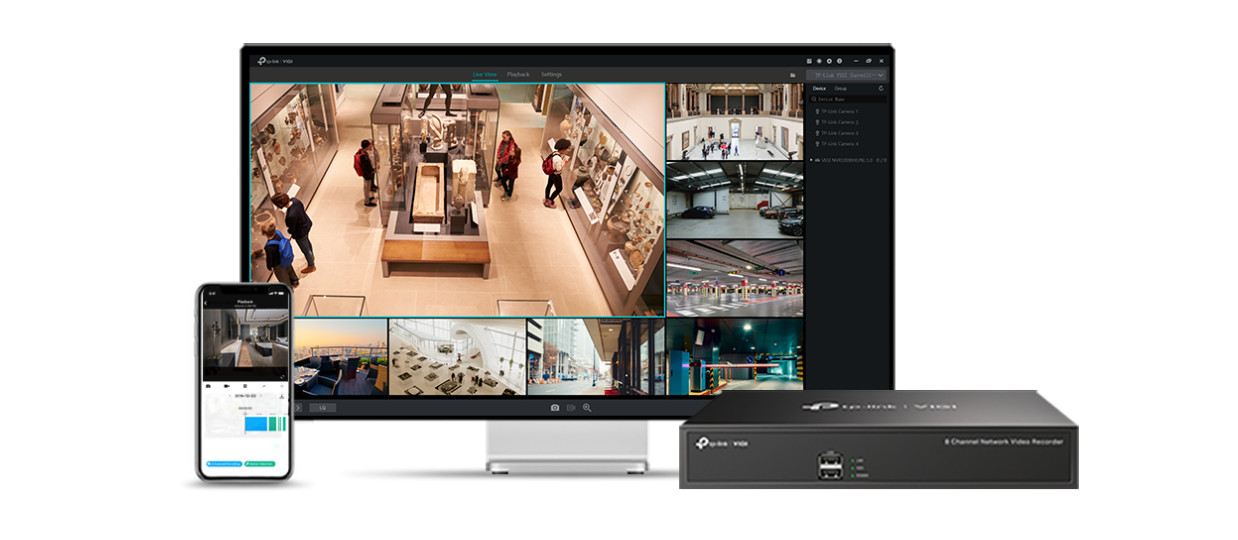
Task: Tap the date selector on the phone
Action: click(243, 396)
